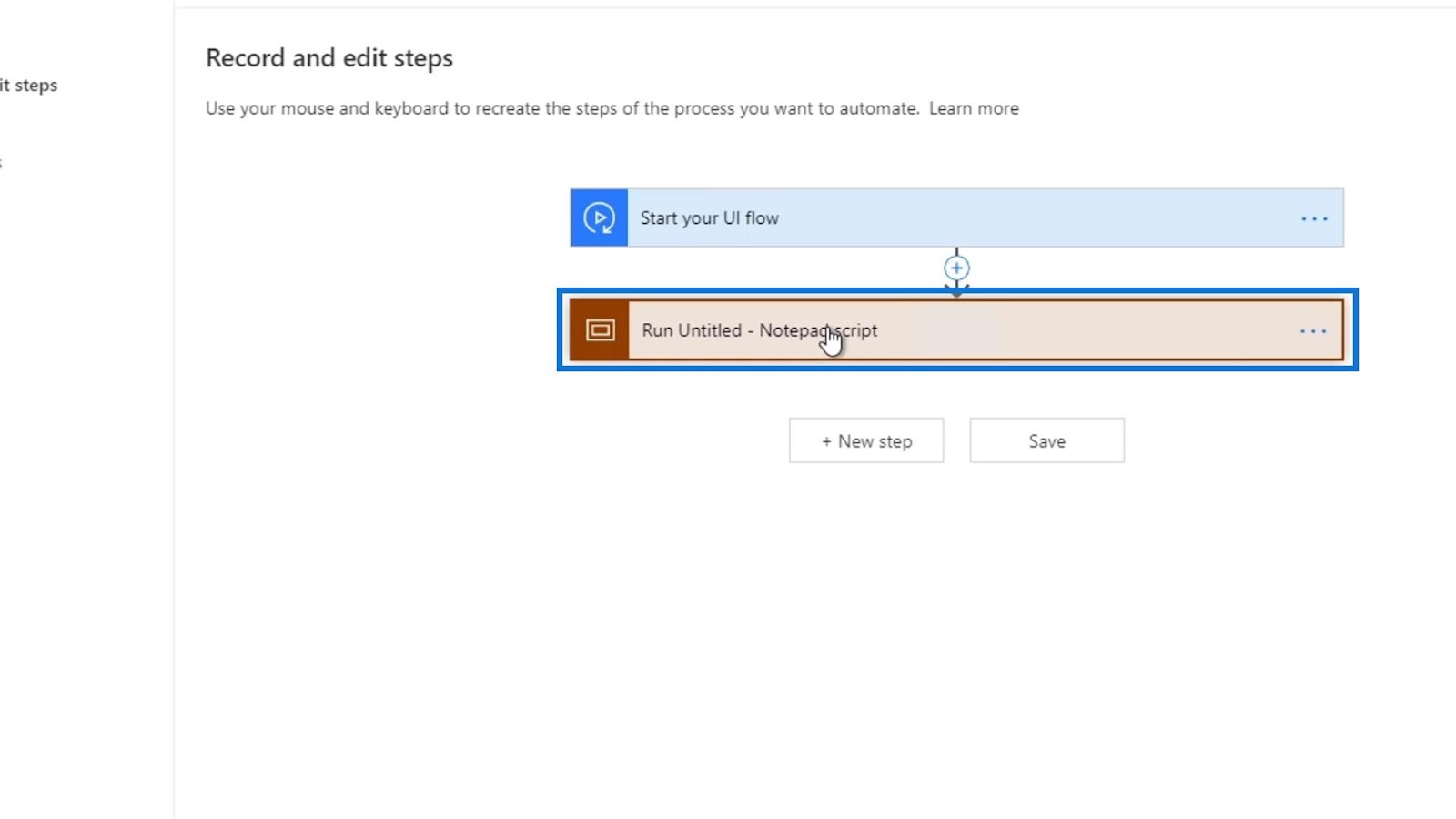Click the connector arrowhead above the Run script card
The height and width of the screenshot is (819, 1456).
tap(956, 289)
